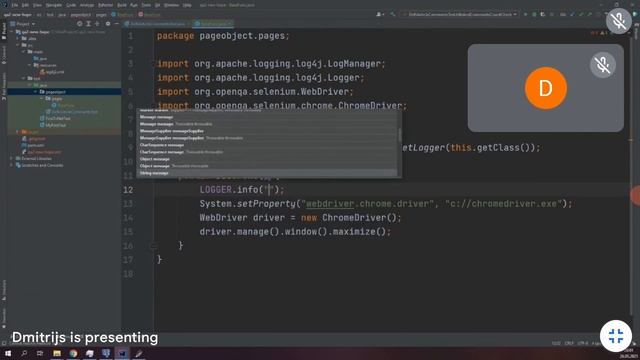Open the Refactor menu
The height and width of the screenshot is (360, 640).
pos(105,5)
